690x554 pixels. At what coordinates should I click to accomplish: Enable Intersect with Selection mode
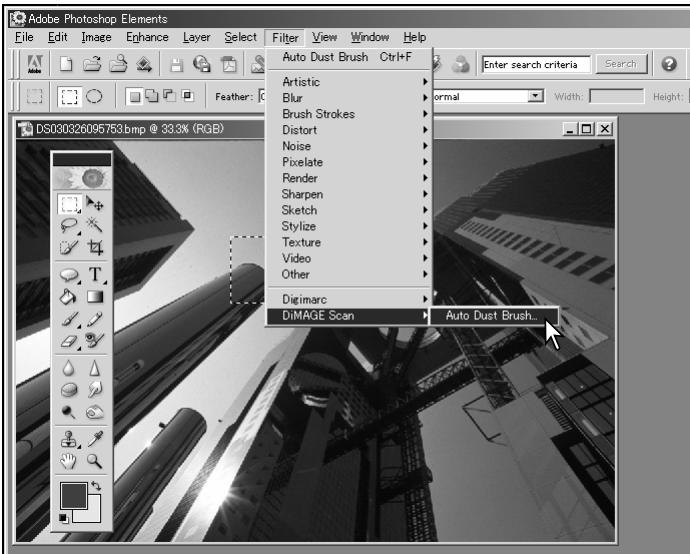[x=188, y=95]
